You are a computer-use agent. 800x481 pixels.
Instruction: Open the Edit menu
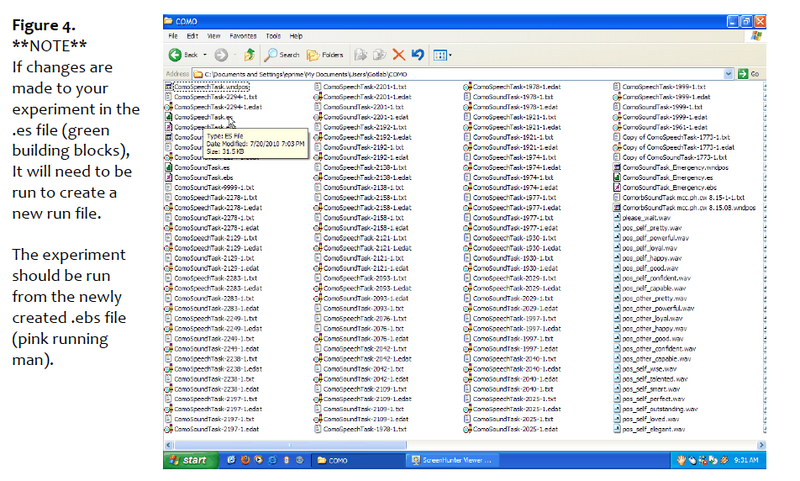[192, 36]
